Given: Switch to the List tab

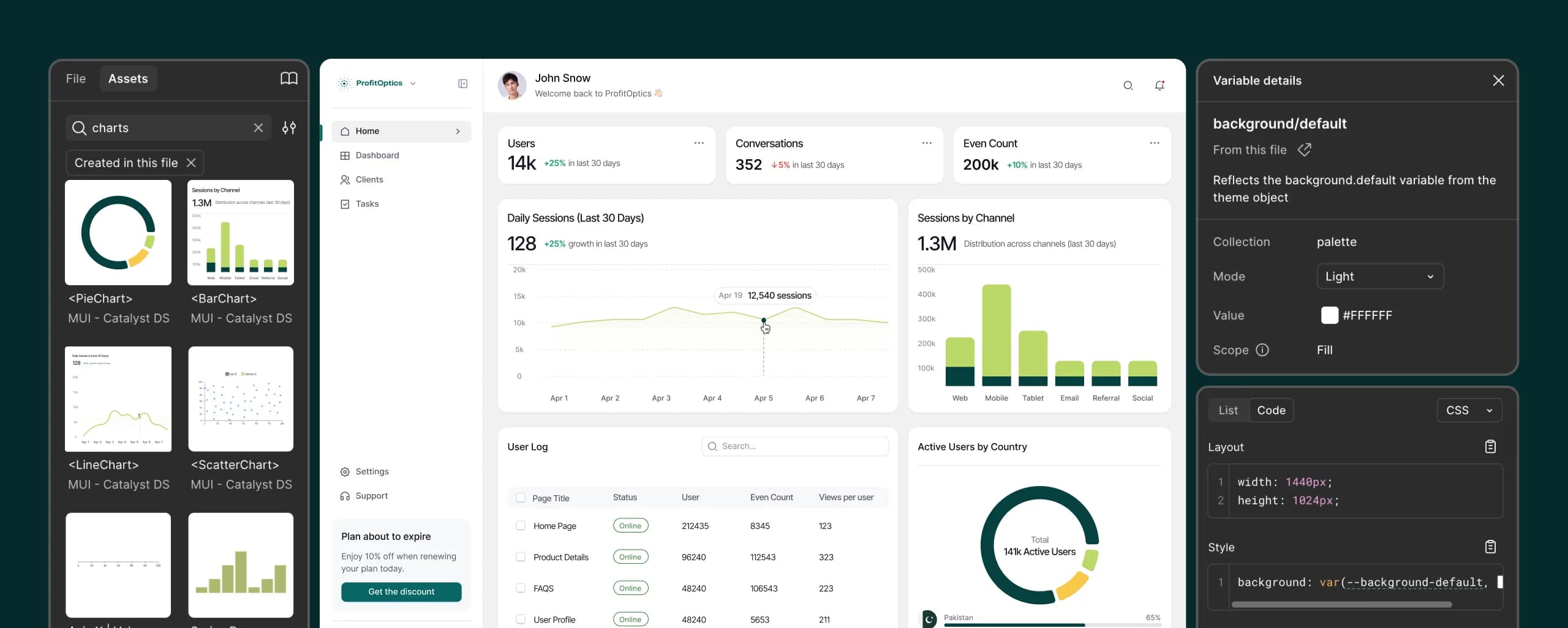Looking at the screenshot, I should click(1227, 410).
